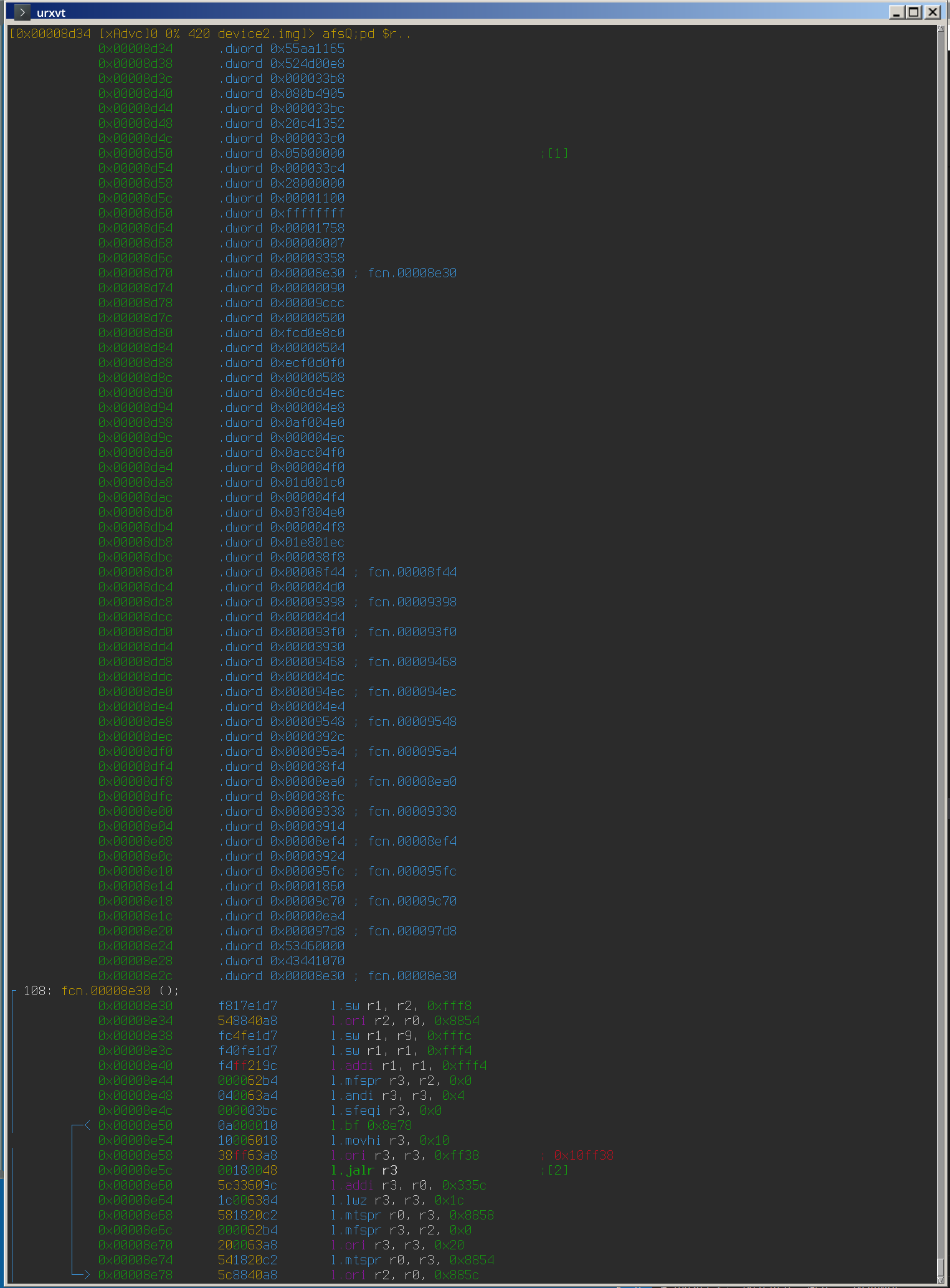The image size is (950, 1288).
Task: Click the "fcn.000095fc" function reference
Action: pyautogui.click(x=412, y=871)
